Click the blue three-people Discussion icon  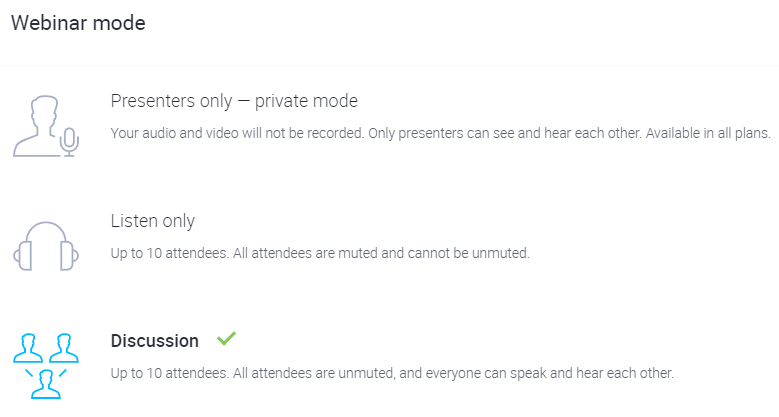click(46, 366)
